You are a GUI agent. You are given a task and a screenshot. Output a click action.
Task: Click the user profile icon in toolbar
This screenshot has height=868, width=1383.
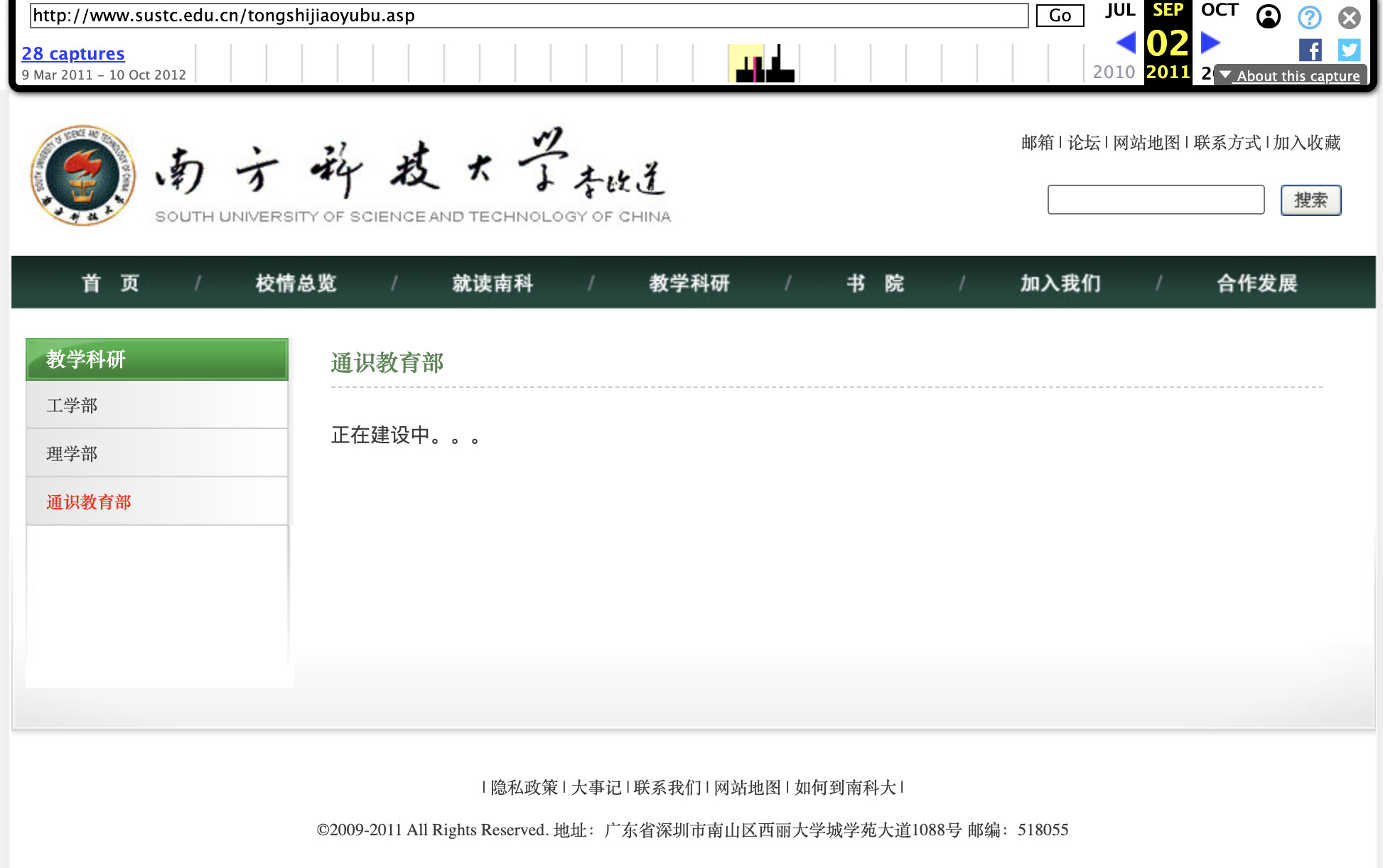[x=1268, y=18]
